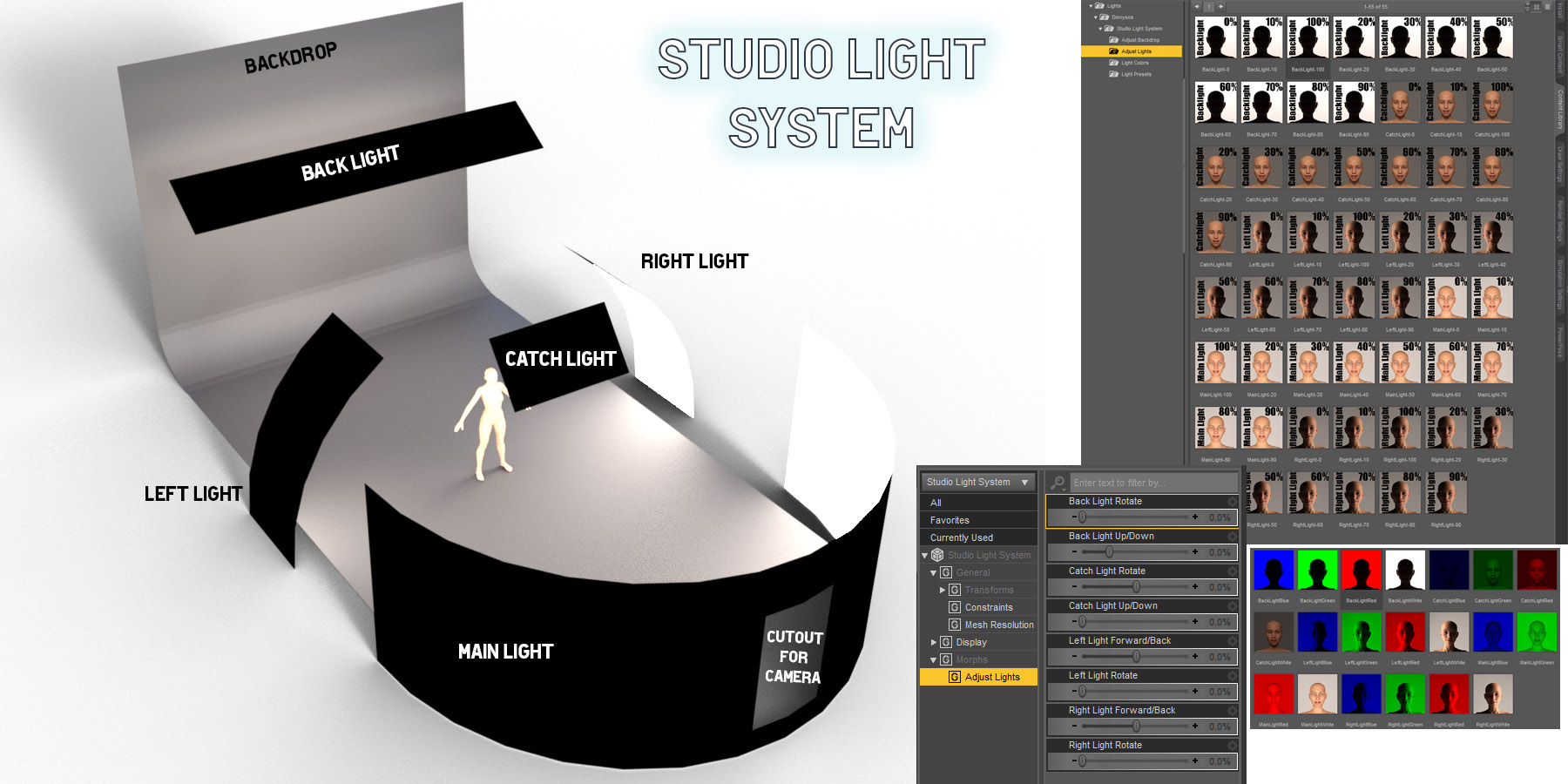The width and height of the screenshot is (1568, 784).
Task: Collapse the Studio Light System property tree
Action: [925, 556]
